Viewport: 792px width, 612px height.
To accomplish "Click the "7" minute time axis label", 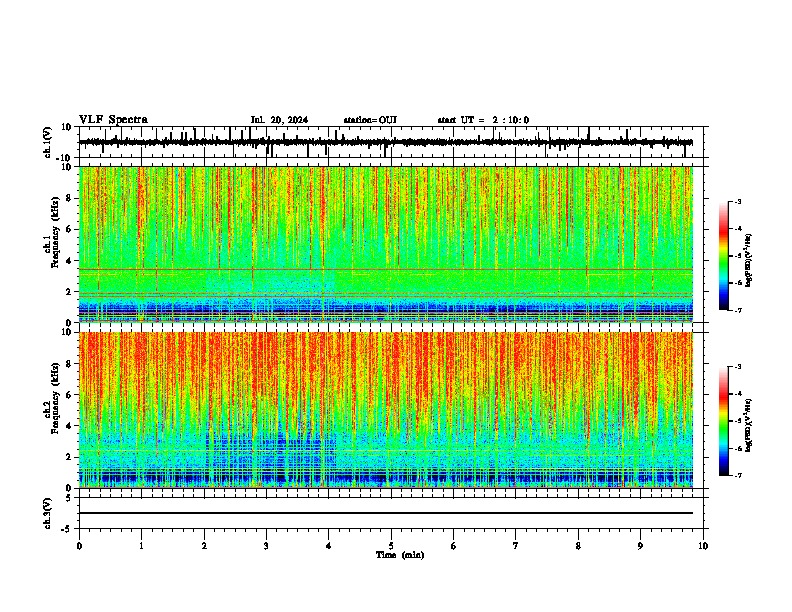I will 516,546.
